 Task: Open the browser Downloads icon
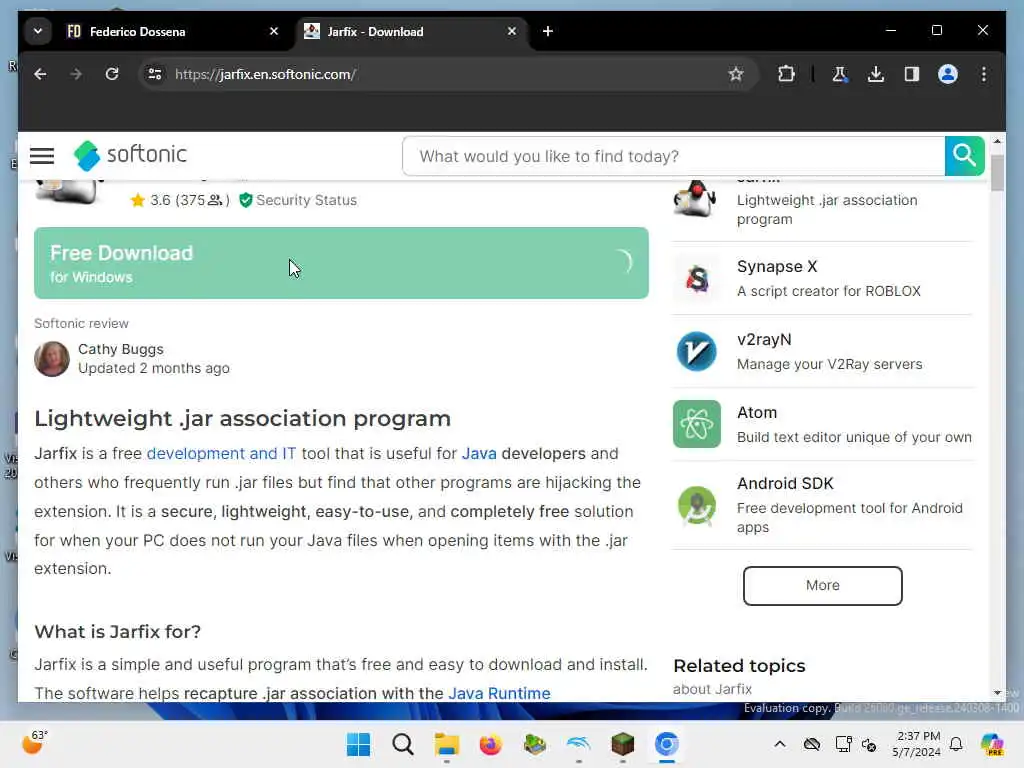pos(876,74)
